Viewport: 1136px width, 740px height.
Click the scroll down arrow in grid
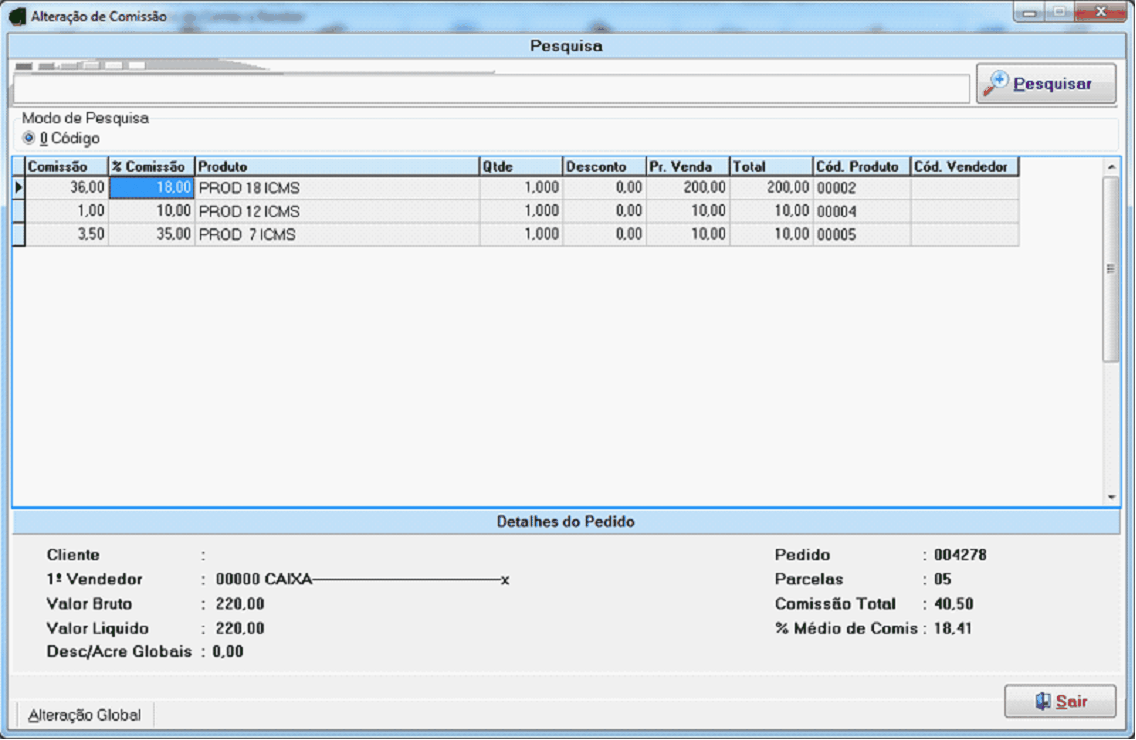[x=1111, y=497]
